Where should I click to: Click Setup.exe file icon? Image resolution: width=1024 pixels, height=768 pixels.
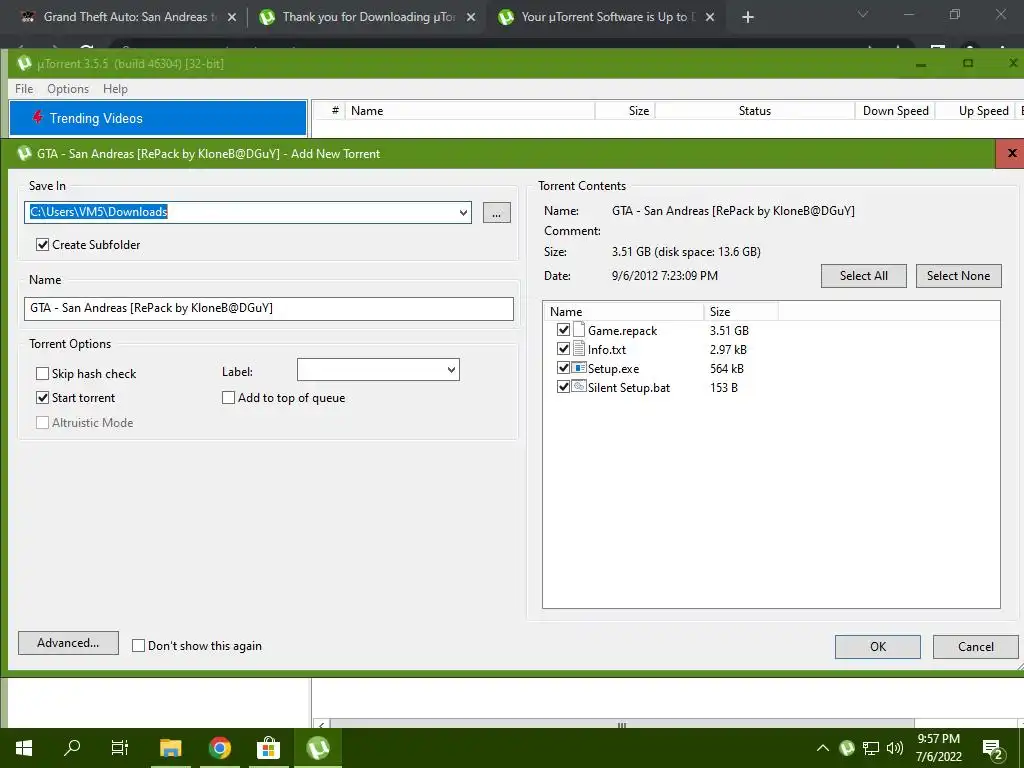tap(579, 368)
